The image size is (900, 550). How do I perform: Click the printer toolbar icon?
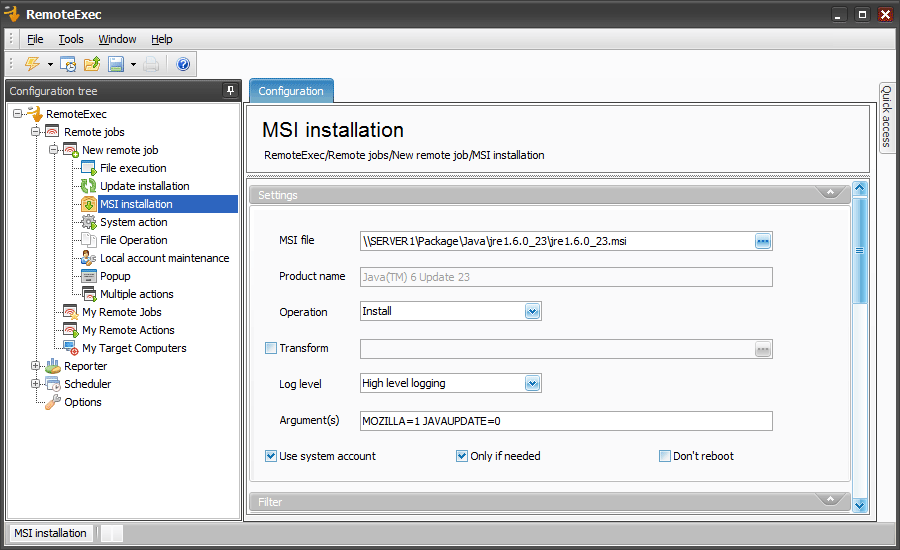(152, 64)
